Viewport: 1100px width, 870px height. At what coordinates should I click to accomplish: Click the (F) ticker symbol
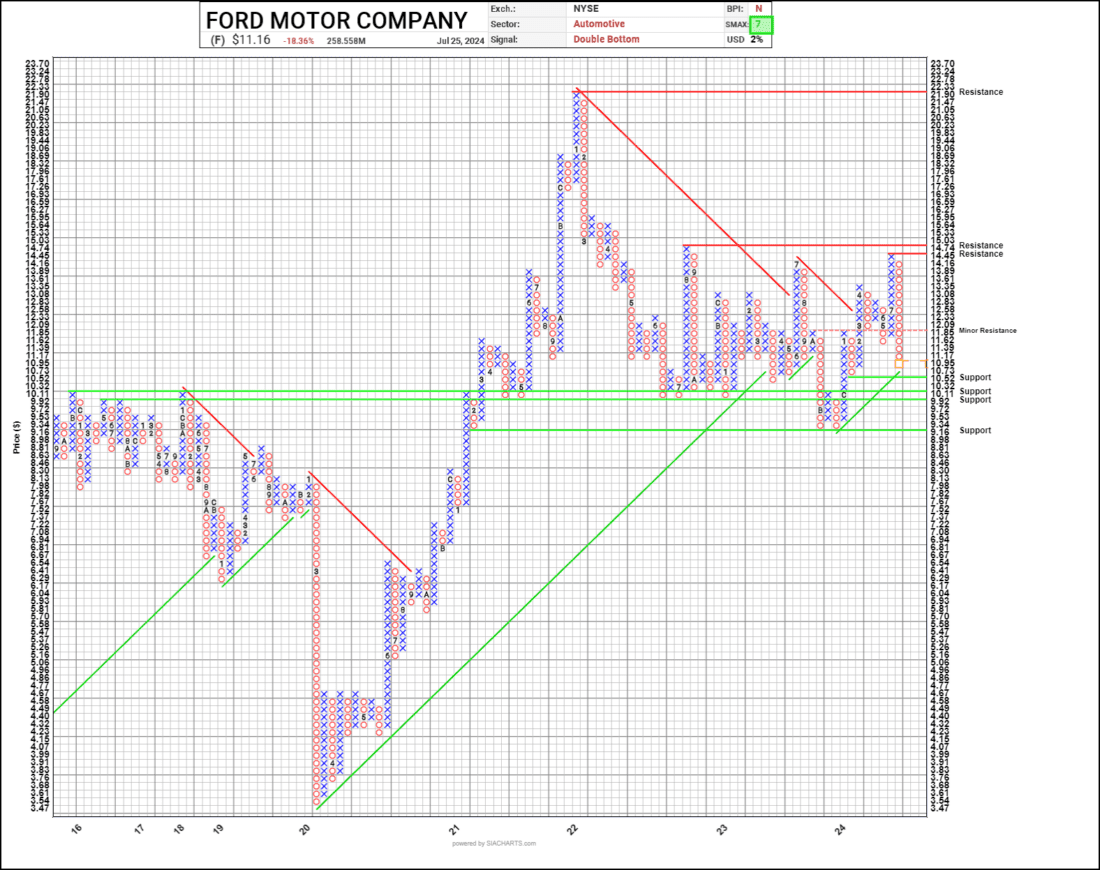(218, 41)
